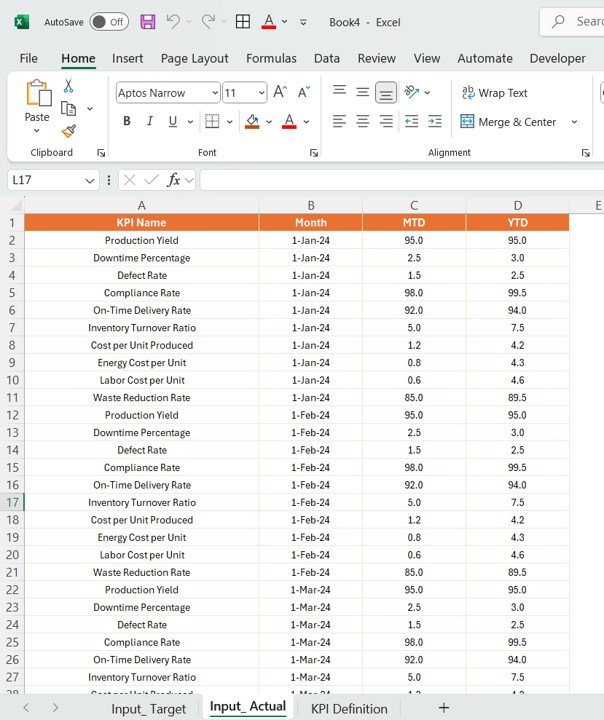Toggle Bottom Align button

tap(386, 92)
